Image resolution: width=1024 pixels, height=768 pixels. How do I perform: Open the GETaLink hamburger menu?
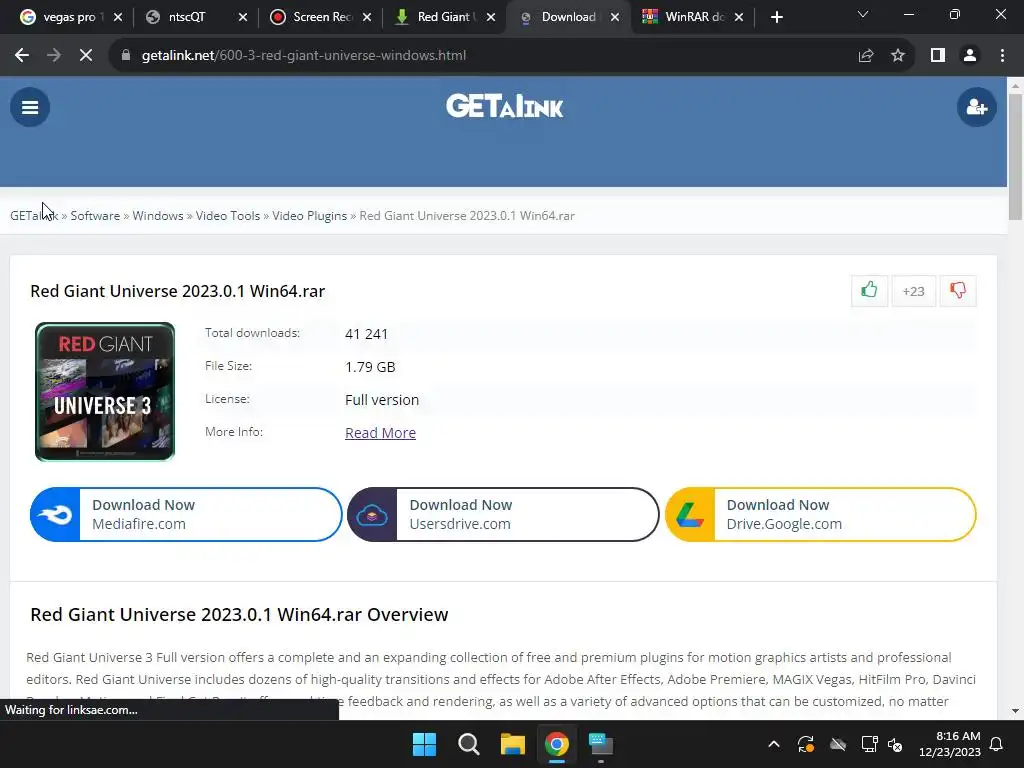click(29, 107)
